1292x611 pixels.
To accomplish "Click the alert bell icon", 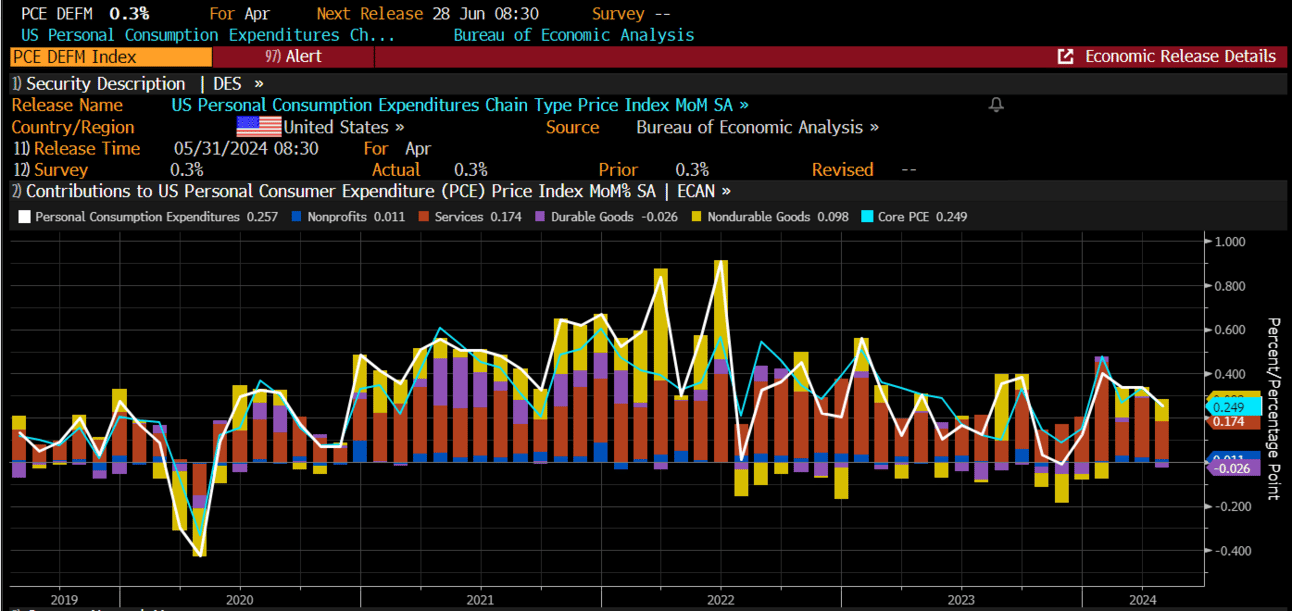I will tap(996, 105).
